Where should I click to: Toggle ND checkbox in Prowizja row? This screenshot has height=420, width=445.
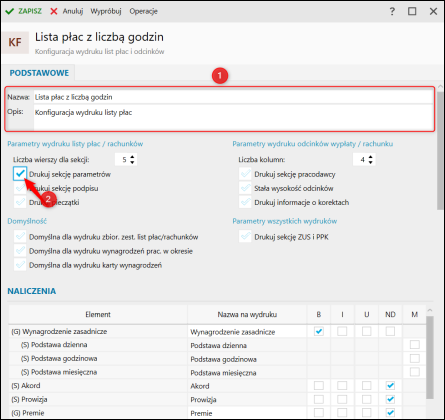(x=390, y=399)
